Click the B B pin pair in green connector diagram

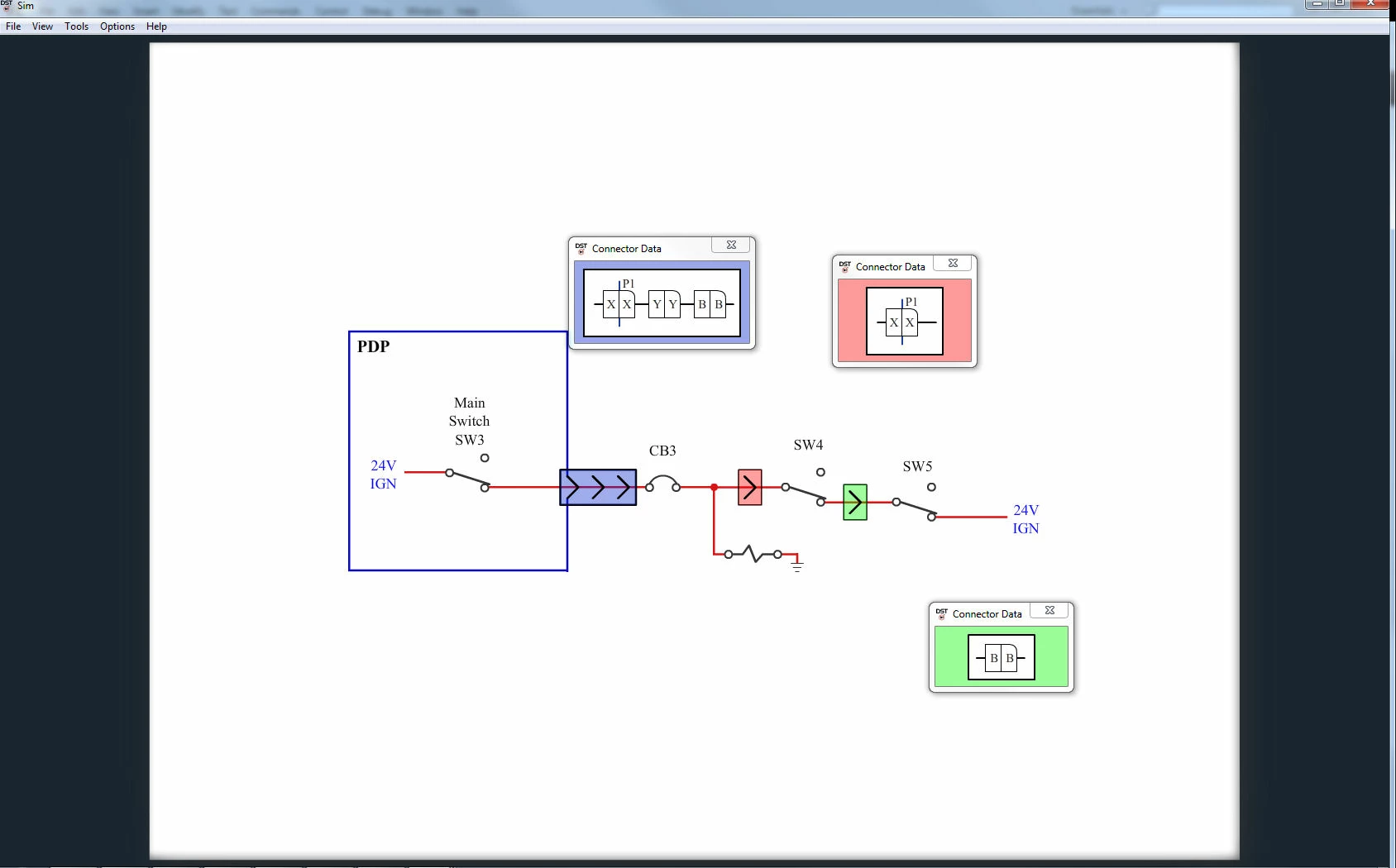1002,658
